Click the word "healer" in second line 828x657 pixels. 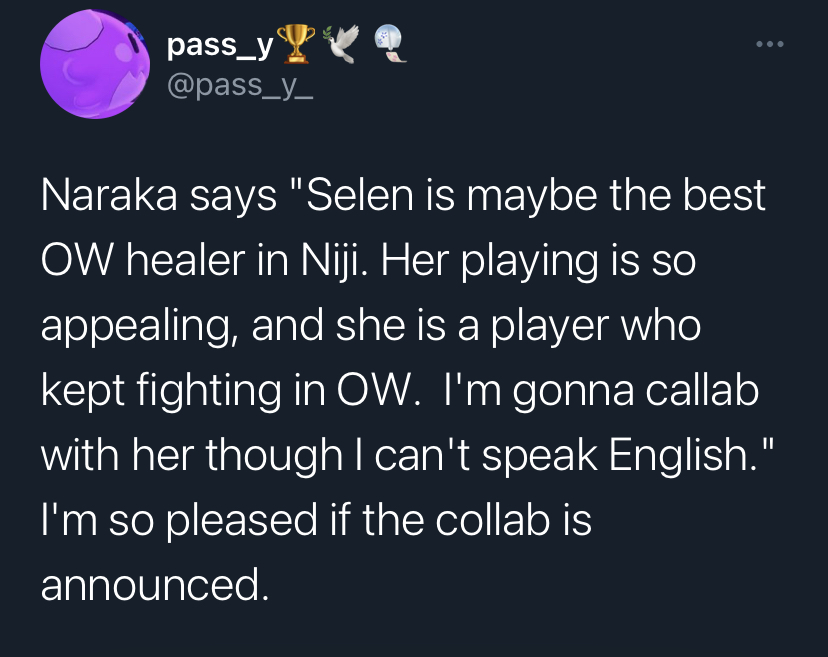[185, 260]
